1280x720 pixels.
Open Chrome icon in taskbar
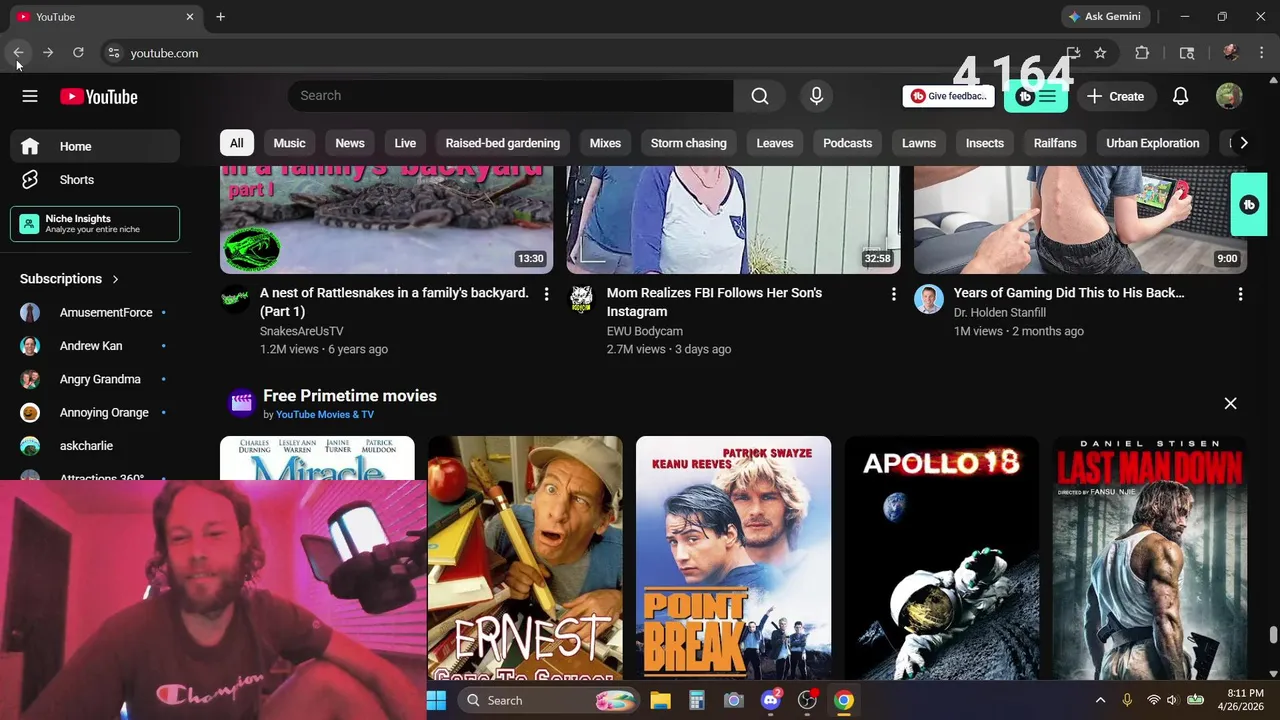pos(844,701)
